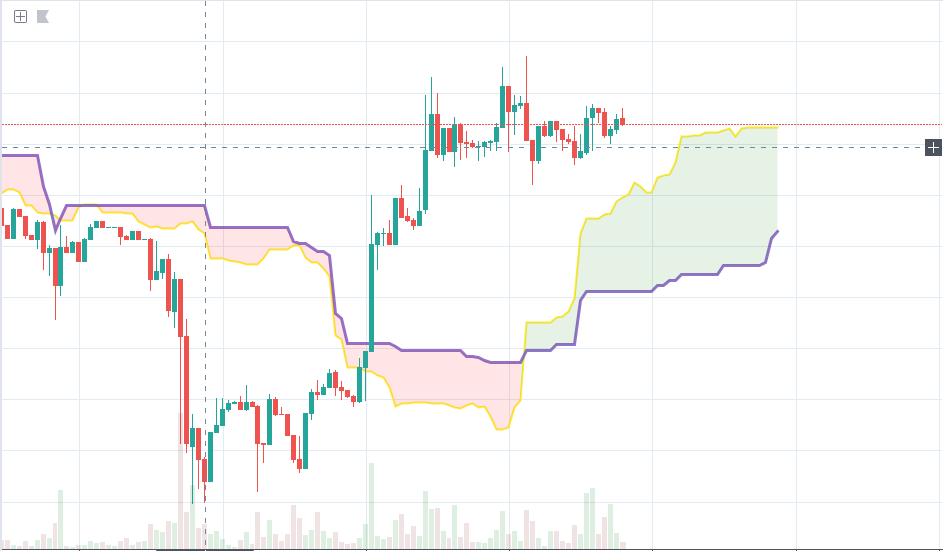The width and height of the screenshot is (943, 551).
Task: Click the dark plus button on the right edge
Action: coord(933,148)
